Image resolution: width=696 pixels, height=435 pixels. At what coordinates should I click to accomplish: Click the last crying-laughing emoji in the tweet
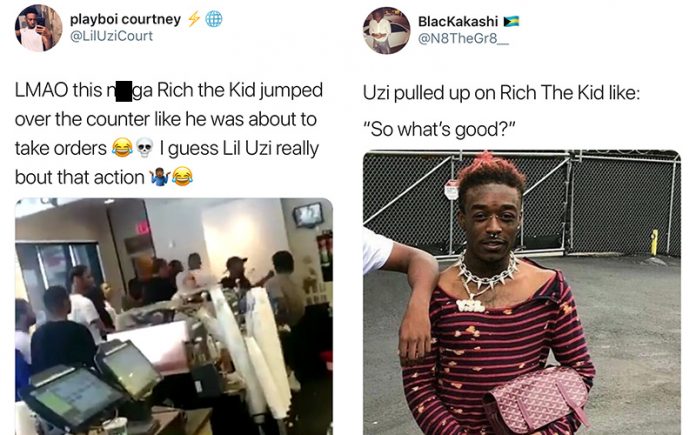(x=182, y=177)
